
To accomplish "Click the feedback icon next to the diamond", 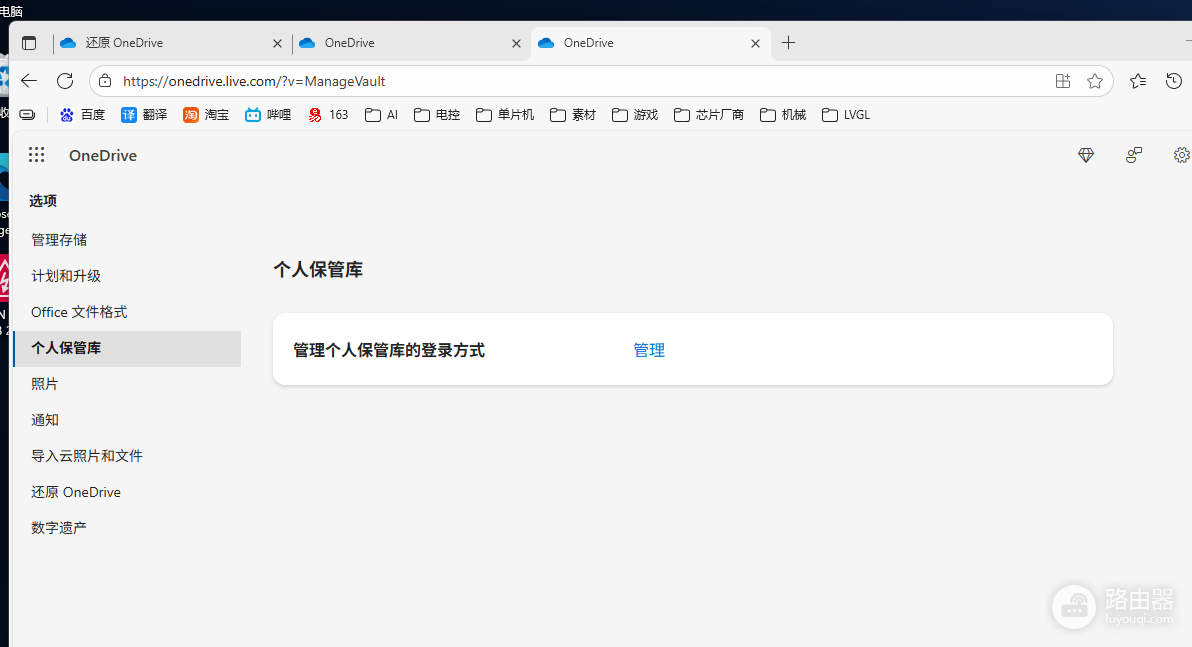I will (1133, 155).
